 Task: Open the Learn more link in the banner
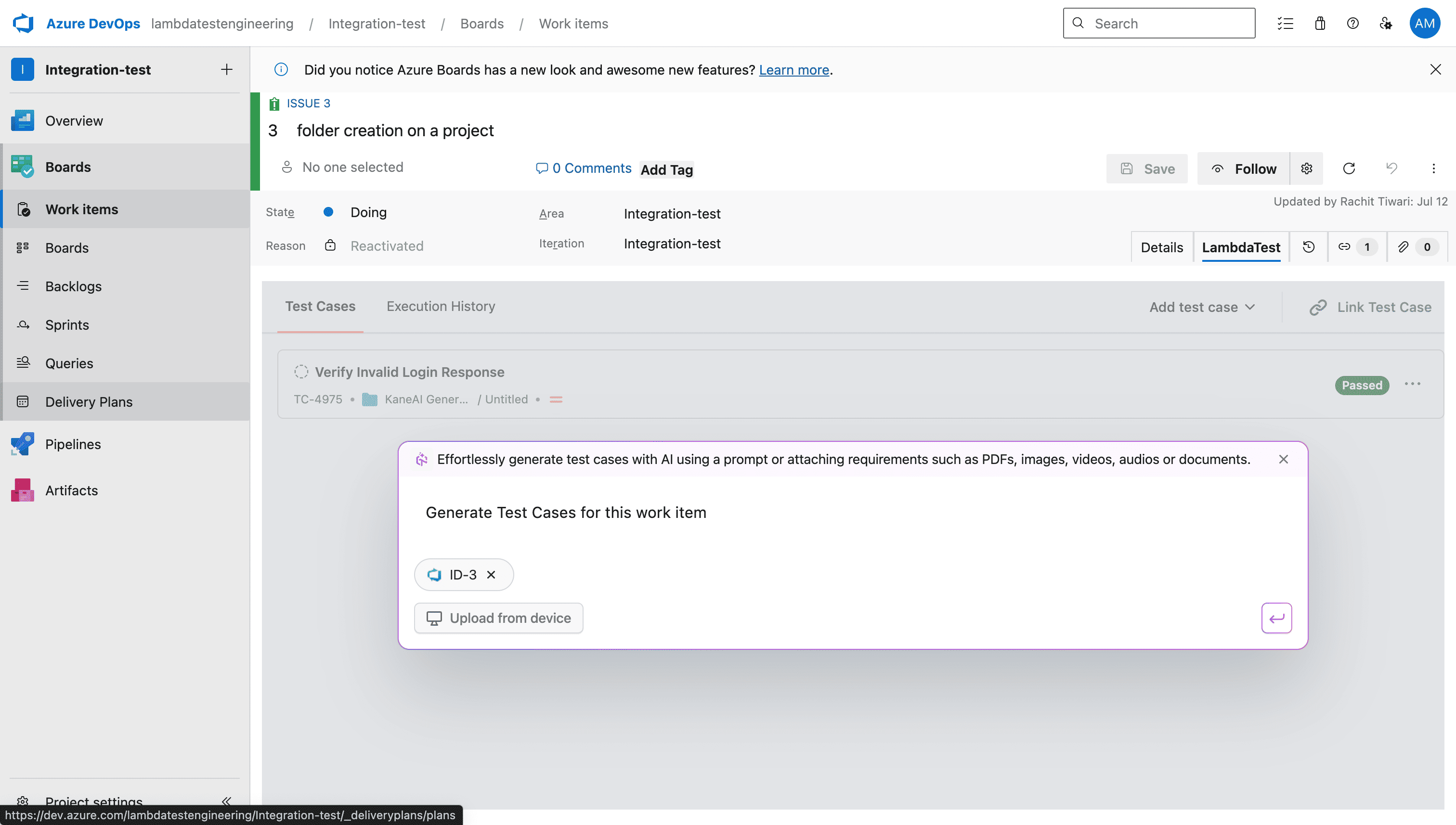tap(793, 70)
